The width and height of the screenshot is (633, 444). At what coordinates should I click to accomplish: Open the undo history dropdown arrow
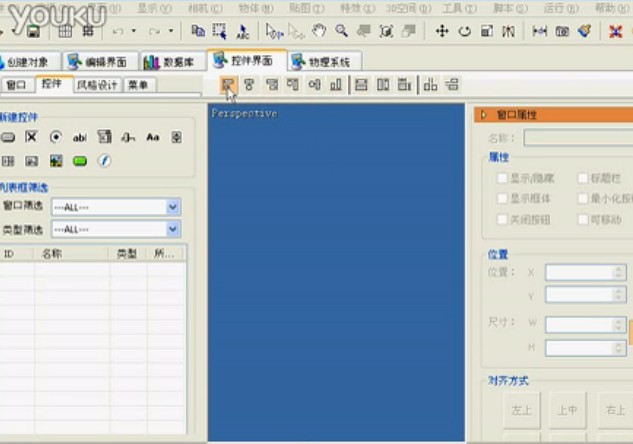tap(134, 31)
